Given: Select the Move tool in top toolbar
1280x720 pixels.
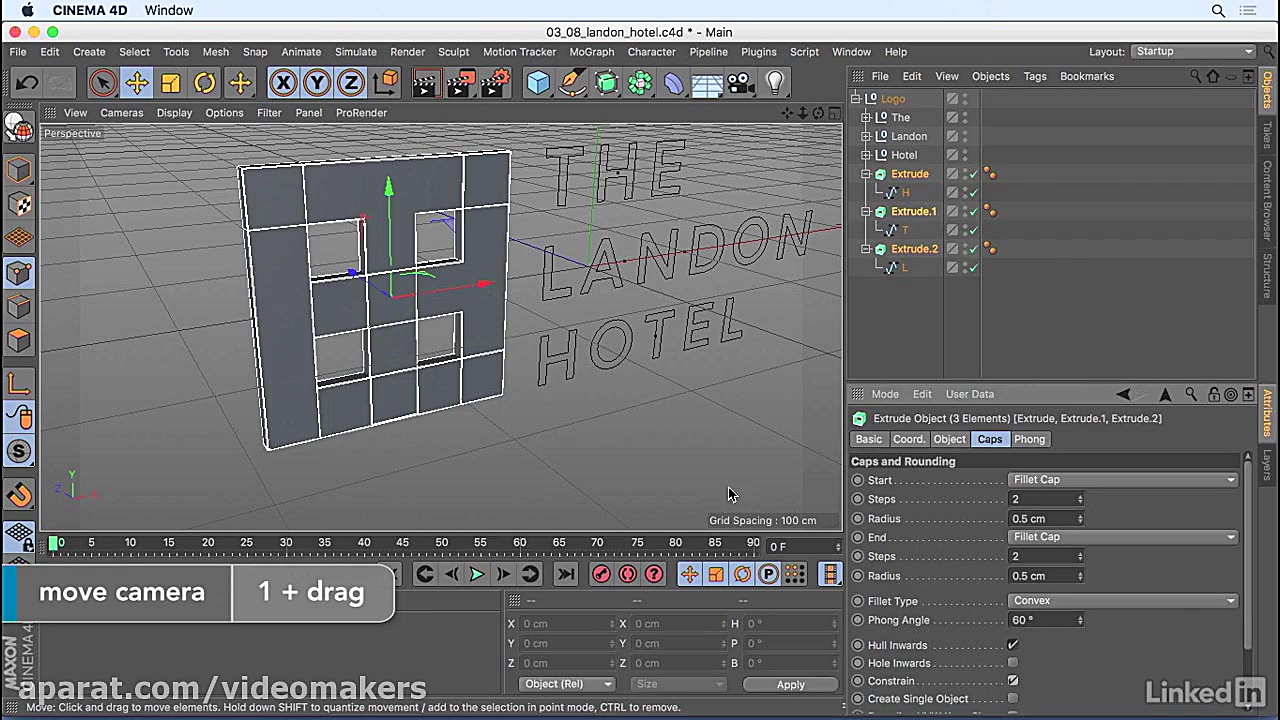Looking at the screenshot, I should pos(137,83).
